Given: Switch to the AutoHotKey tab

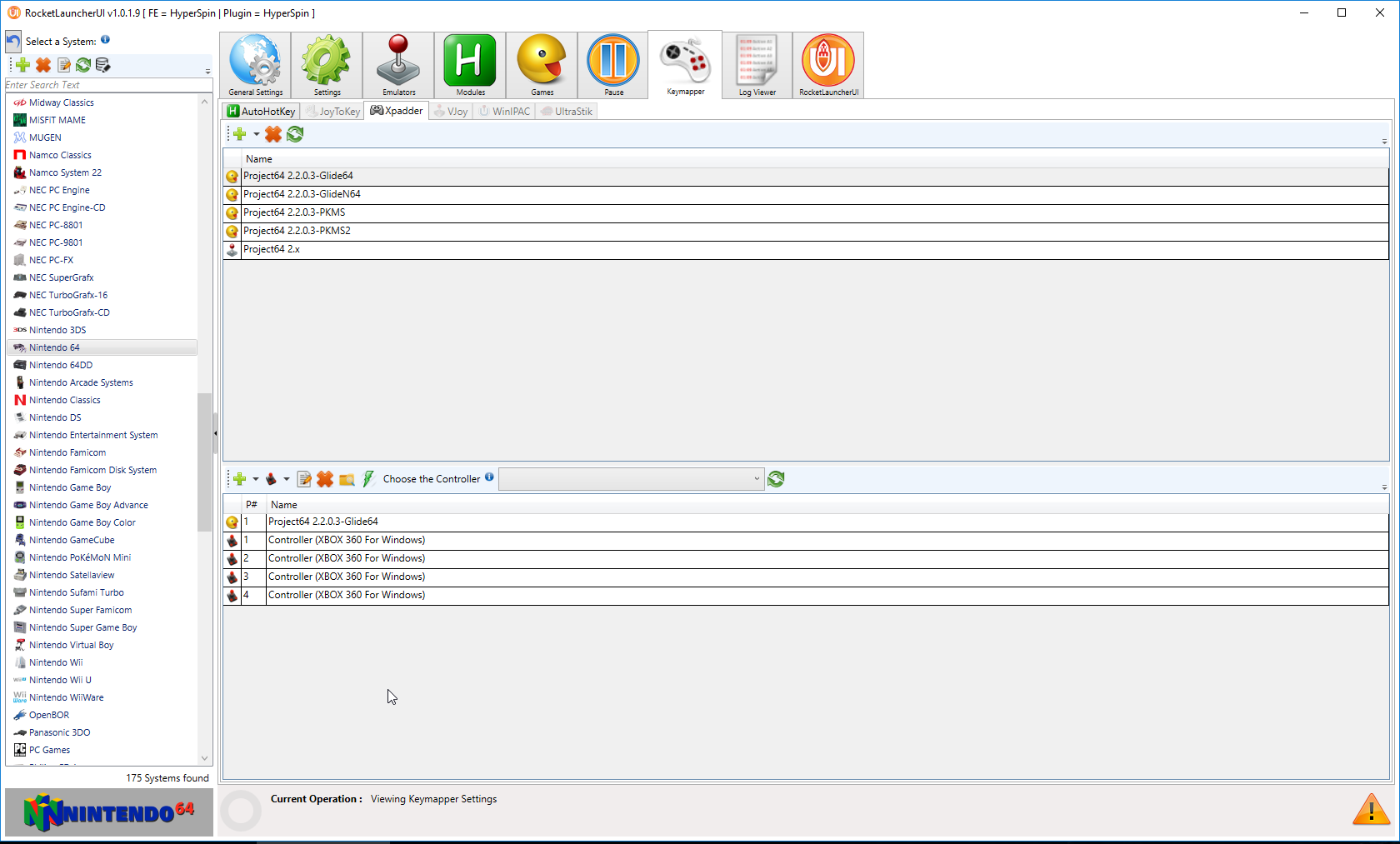Looking at the screenshot, I should click(x=262, y=112).
